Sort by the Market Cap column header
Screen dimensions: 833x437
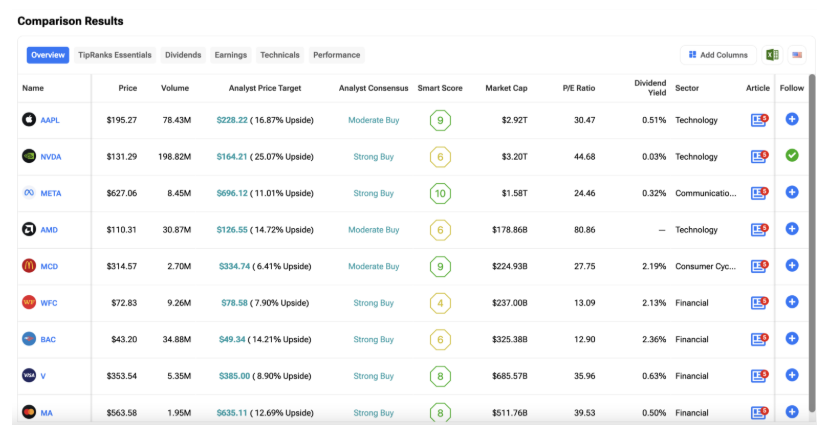(x=506, y=88)
